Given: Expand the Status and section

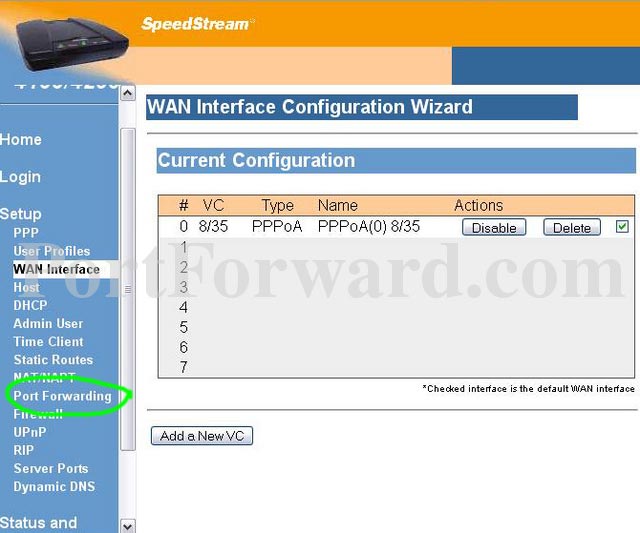Looking at the screenshot, I should coord(38,523).
